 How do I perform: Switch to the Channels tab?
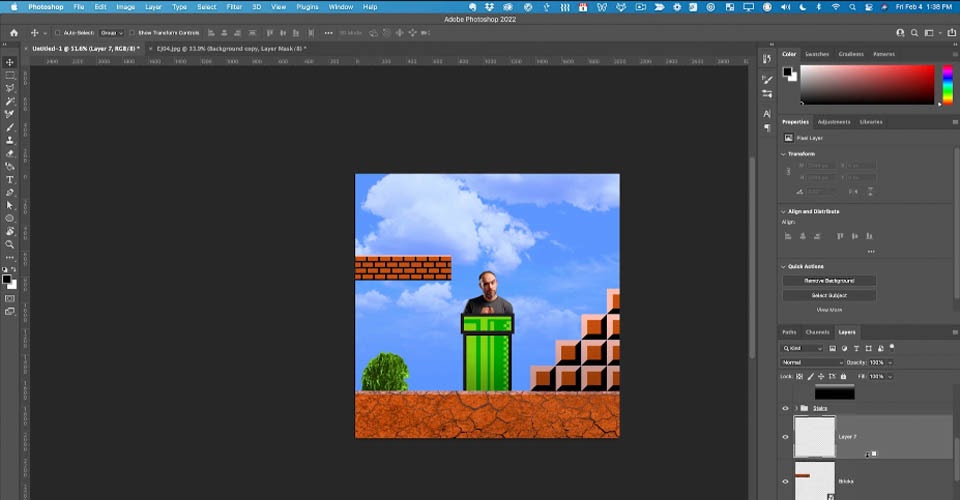coord(817,332)
